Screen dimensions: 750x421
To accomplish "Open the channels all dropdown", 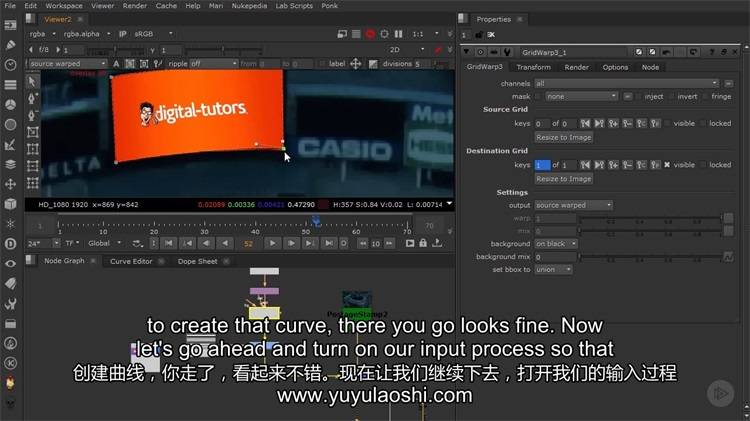I will 626,83.
